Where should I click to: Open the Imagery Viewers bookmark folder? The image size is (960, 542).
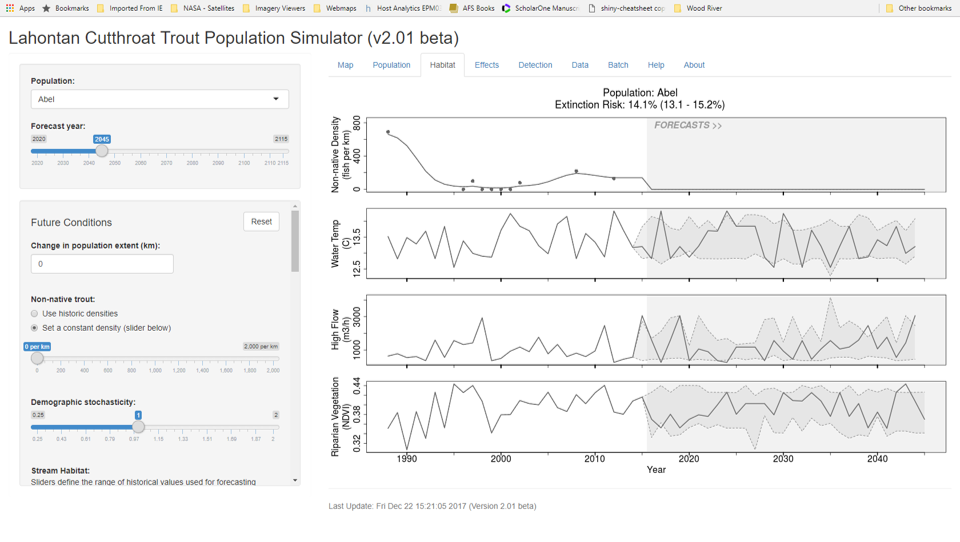[274, 8]
